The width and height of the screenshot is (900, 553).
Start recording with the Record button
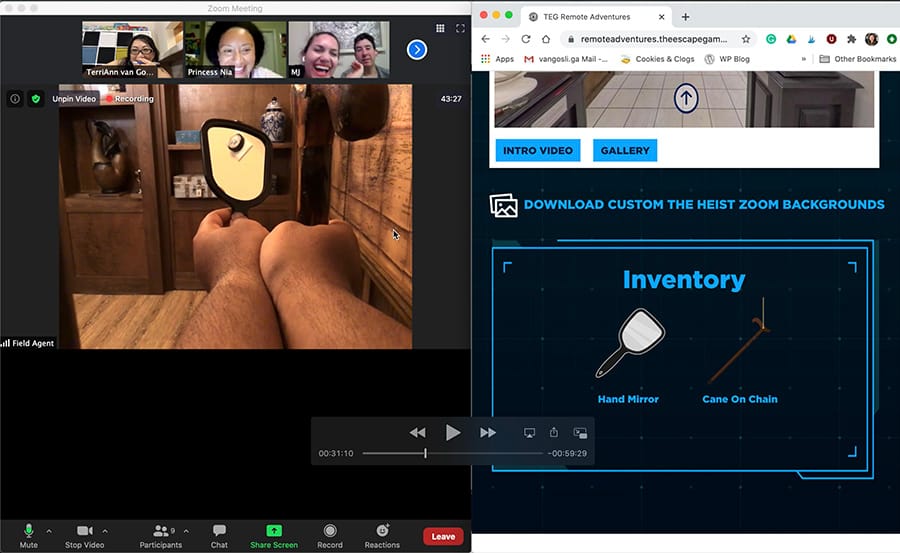coord(329,536)
